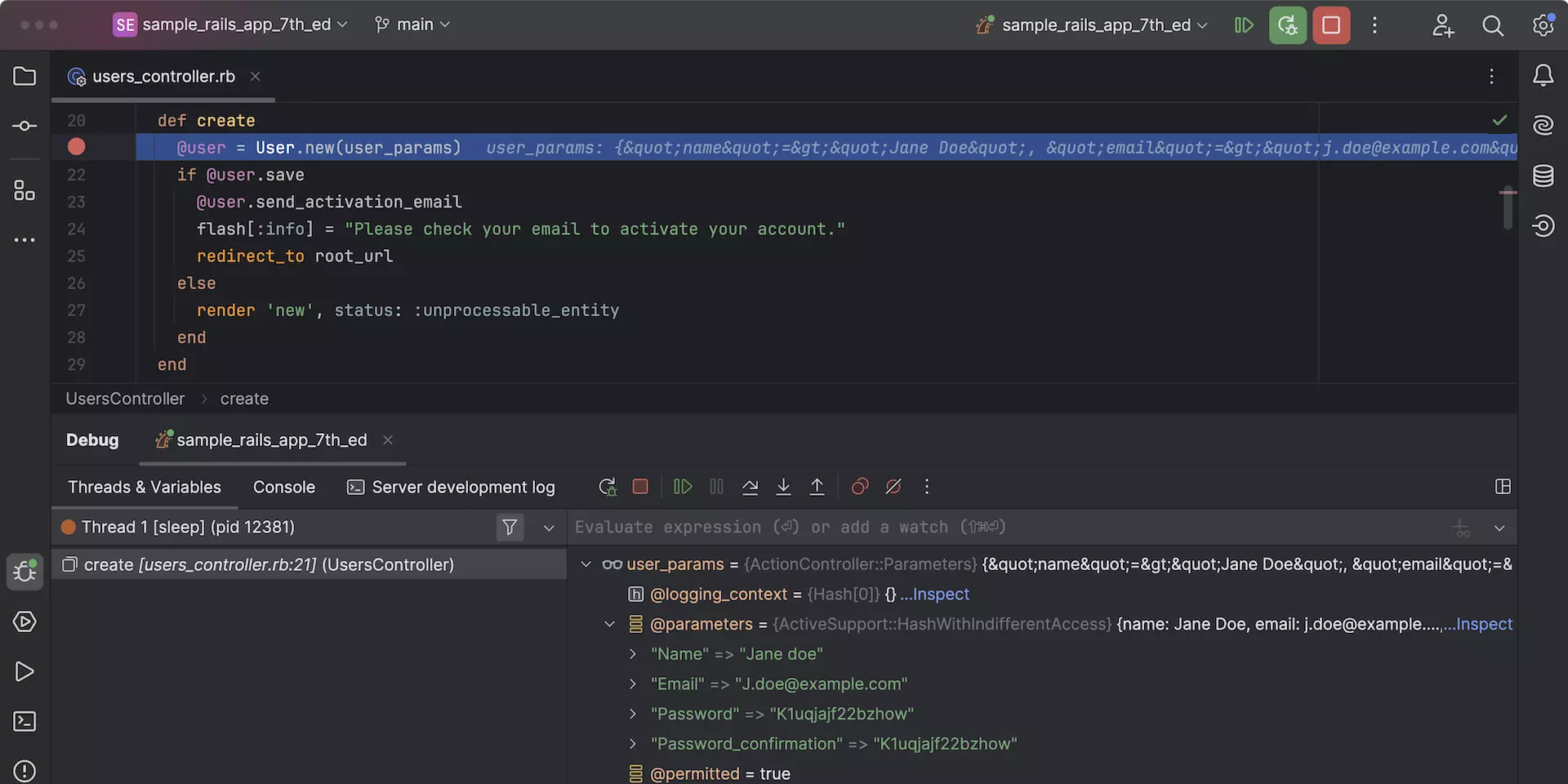Open the Structure tool window icon
Viewport: 1568px width, 784px height.
pyautogui.click(x=24, y=190)
